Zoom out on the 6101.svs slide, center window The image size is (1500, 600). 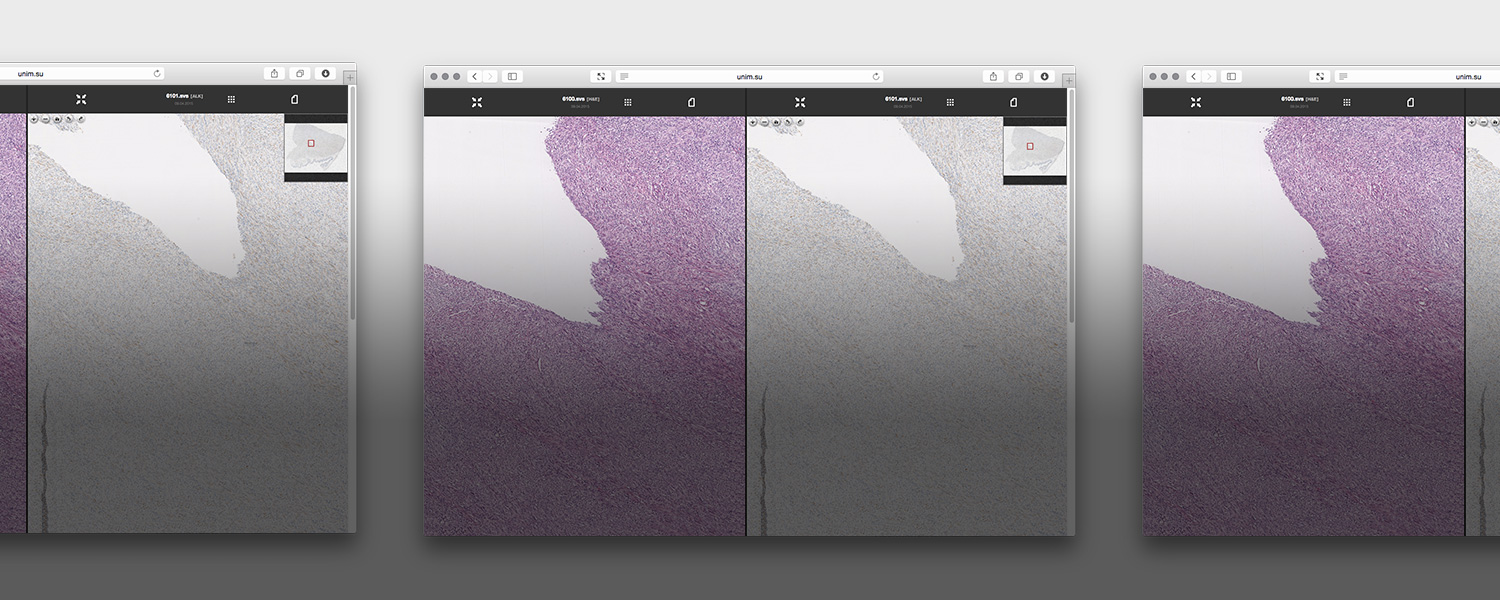click(765, 122)
